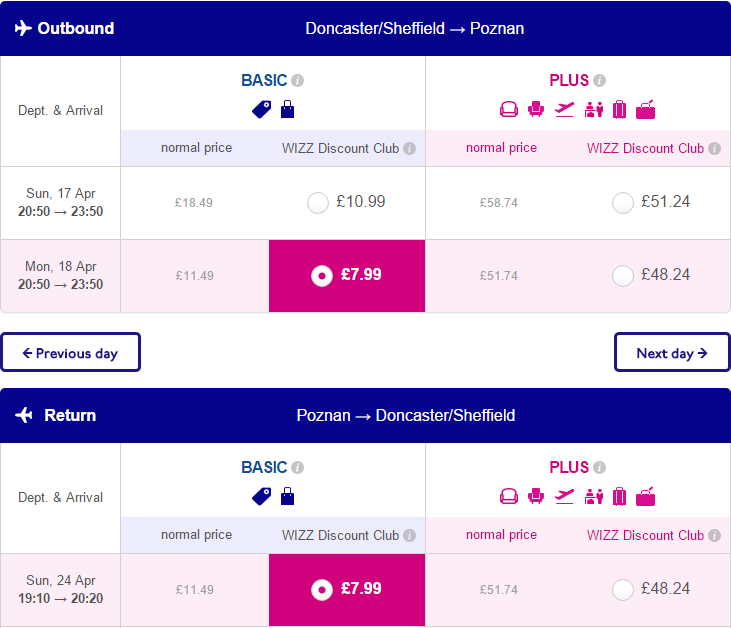Image resolution: width=731 pixels, height=628 pixels.
Task: Go to Previous day flights
Action: pos(70,352)
